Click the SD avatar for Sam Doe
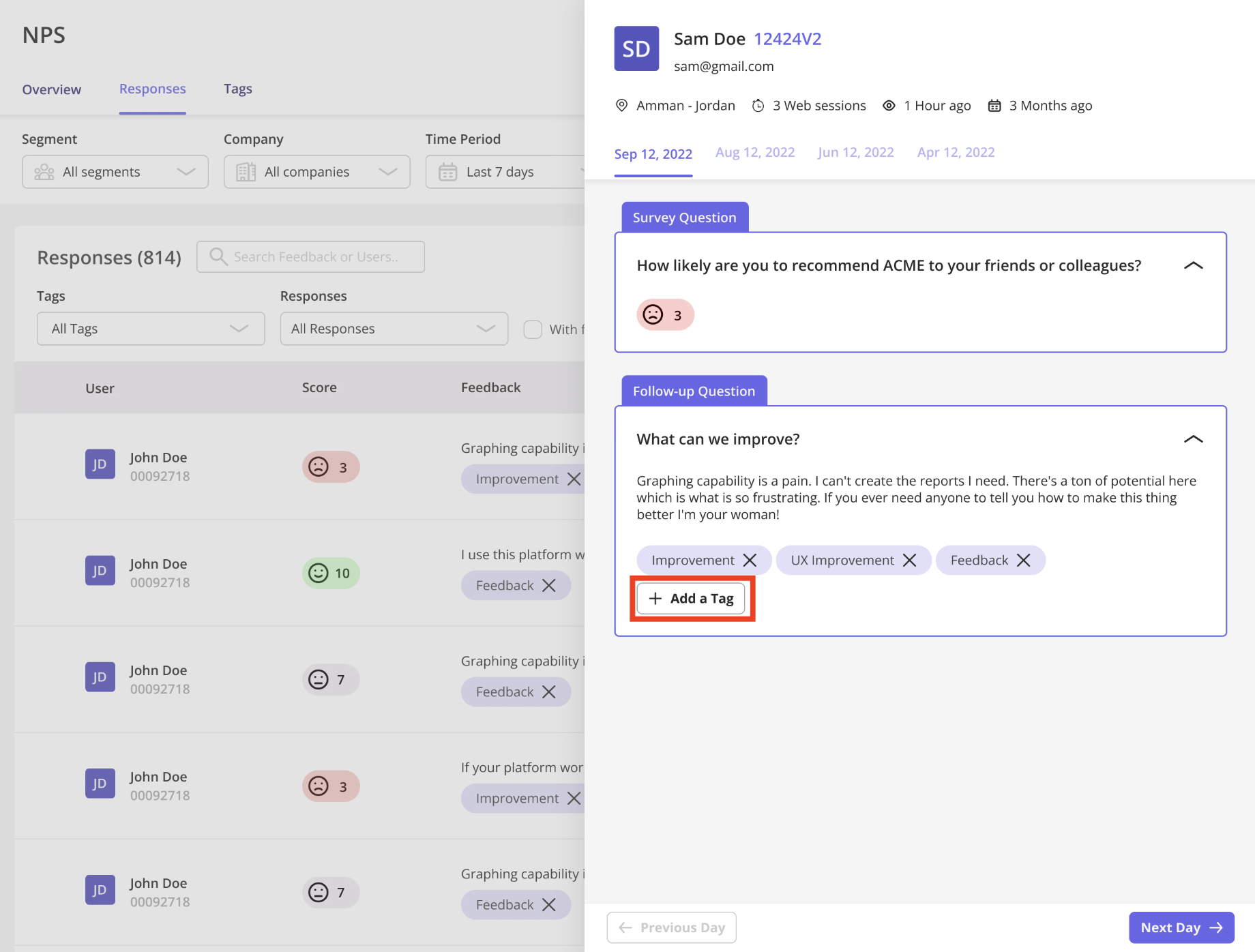 click(636, 48)
